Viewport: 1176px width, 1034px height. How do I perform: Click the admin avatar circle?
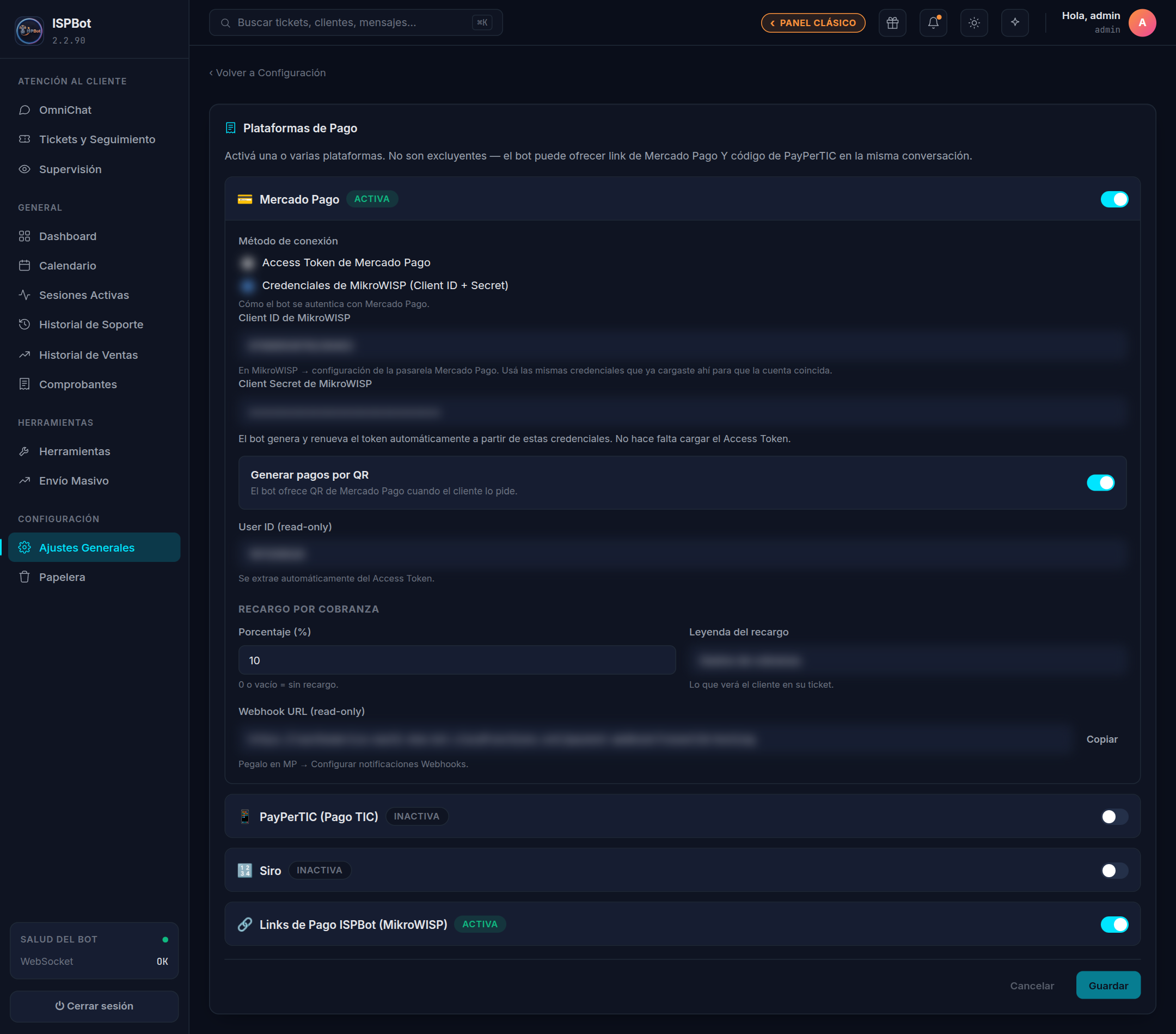[1142, 23]
